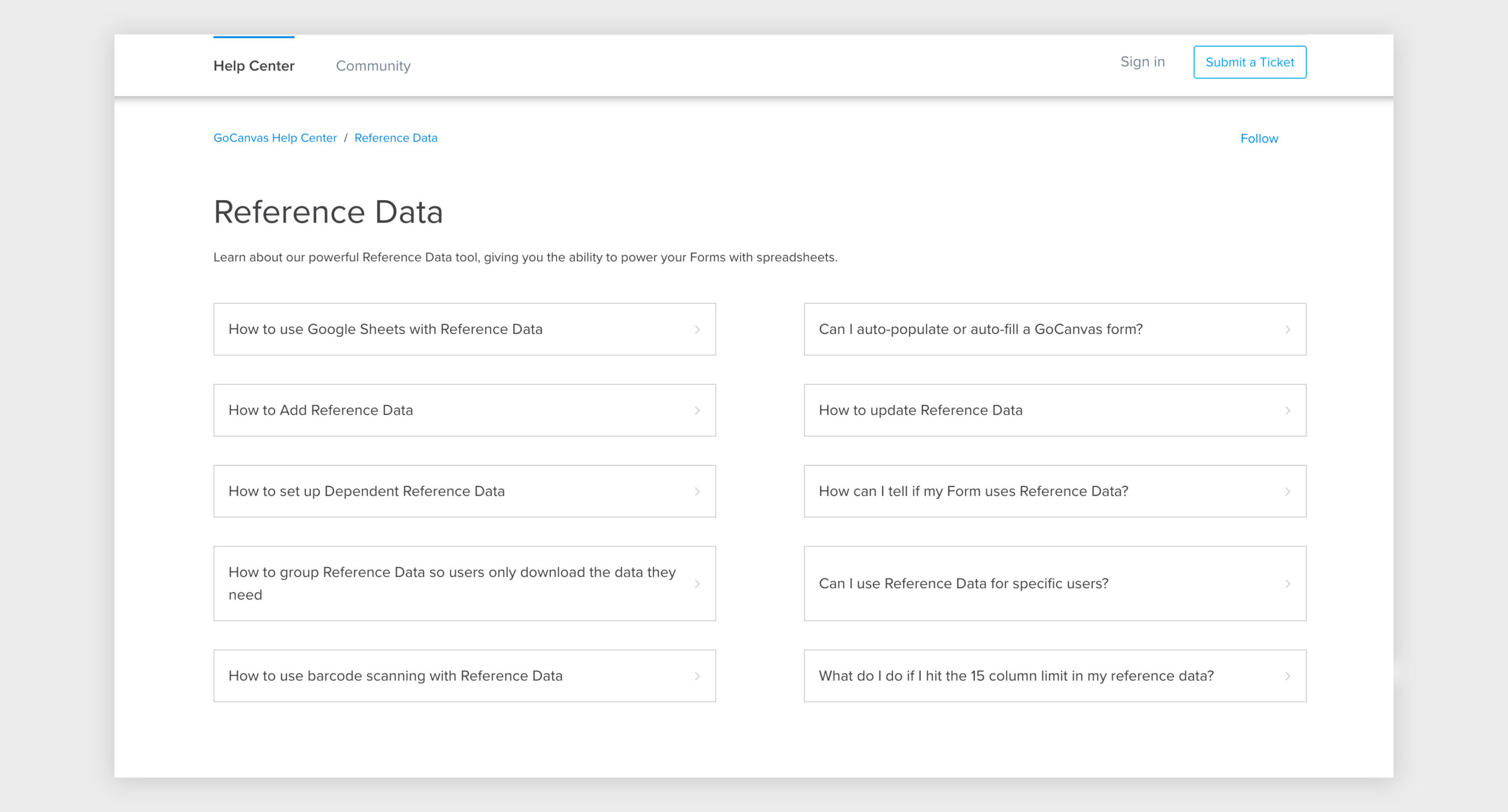Click chevron on group Reference Data card
The width and height of the screenshot is (1508, 812).
click(697, 584)
